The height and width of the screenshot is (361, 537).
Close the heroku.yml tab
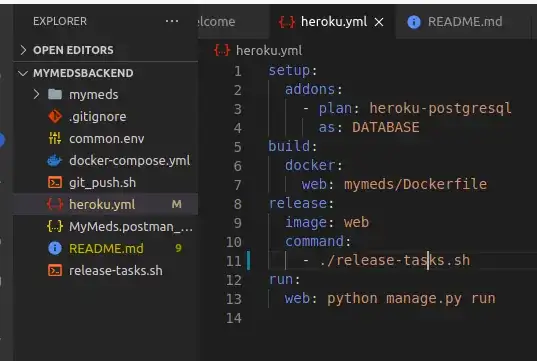379,22
